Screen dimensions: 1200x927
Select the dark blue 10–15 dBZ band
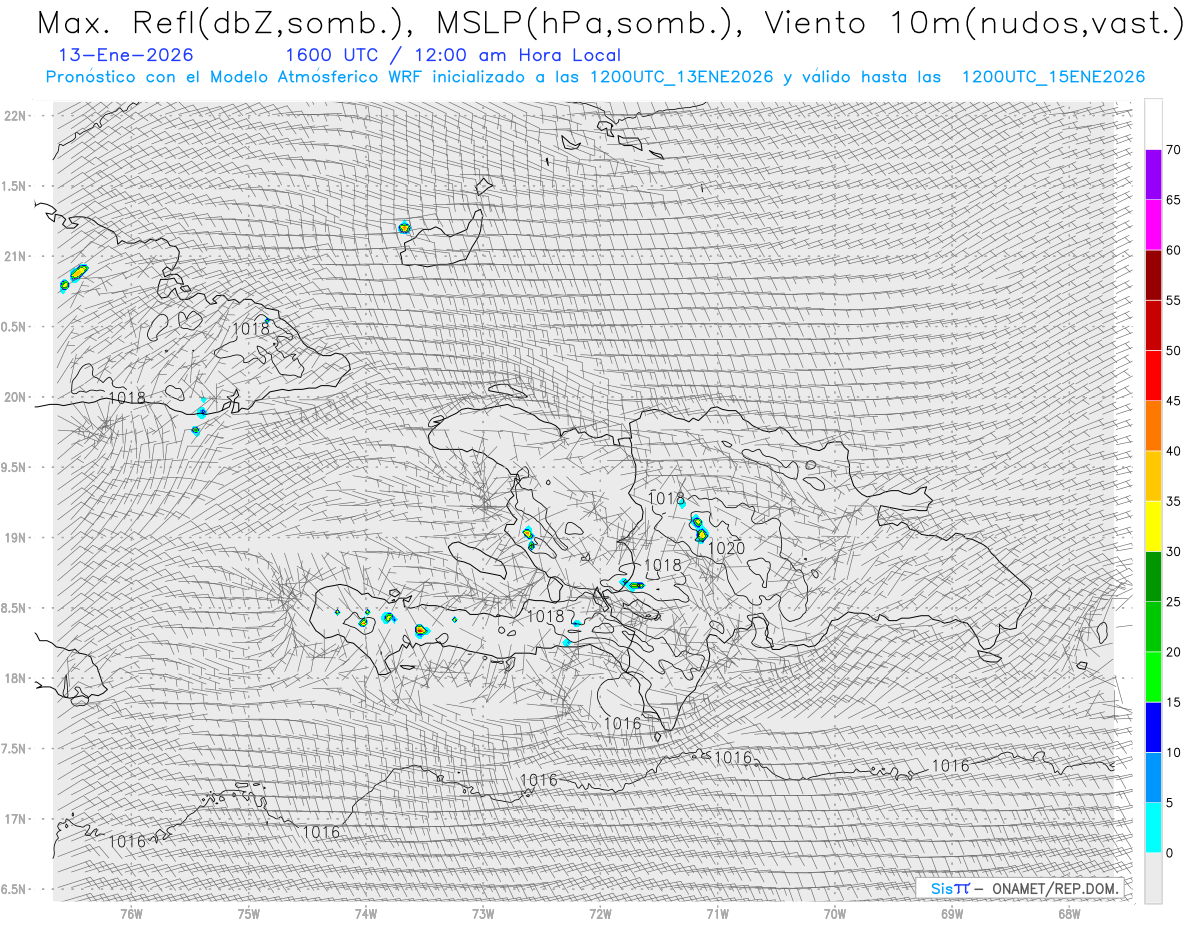(x=1153, y=727)
